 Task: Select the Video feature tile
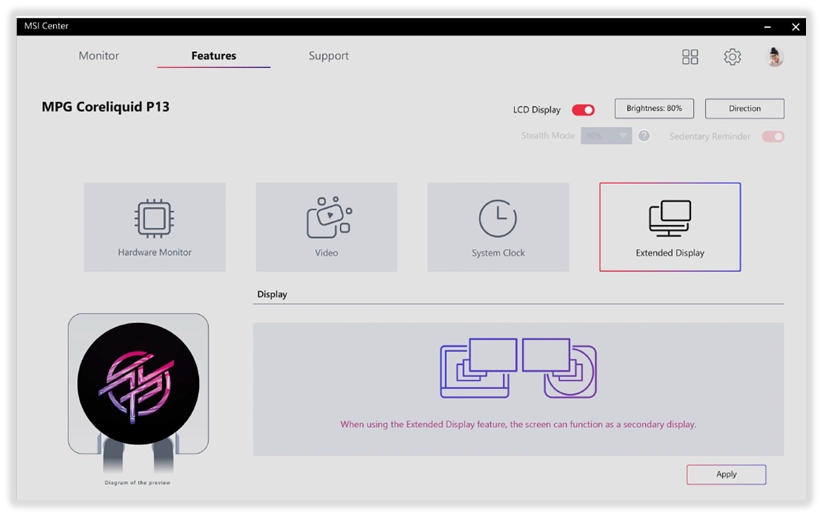point(327,227)
